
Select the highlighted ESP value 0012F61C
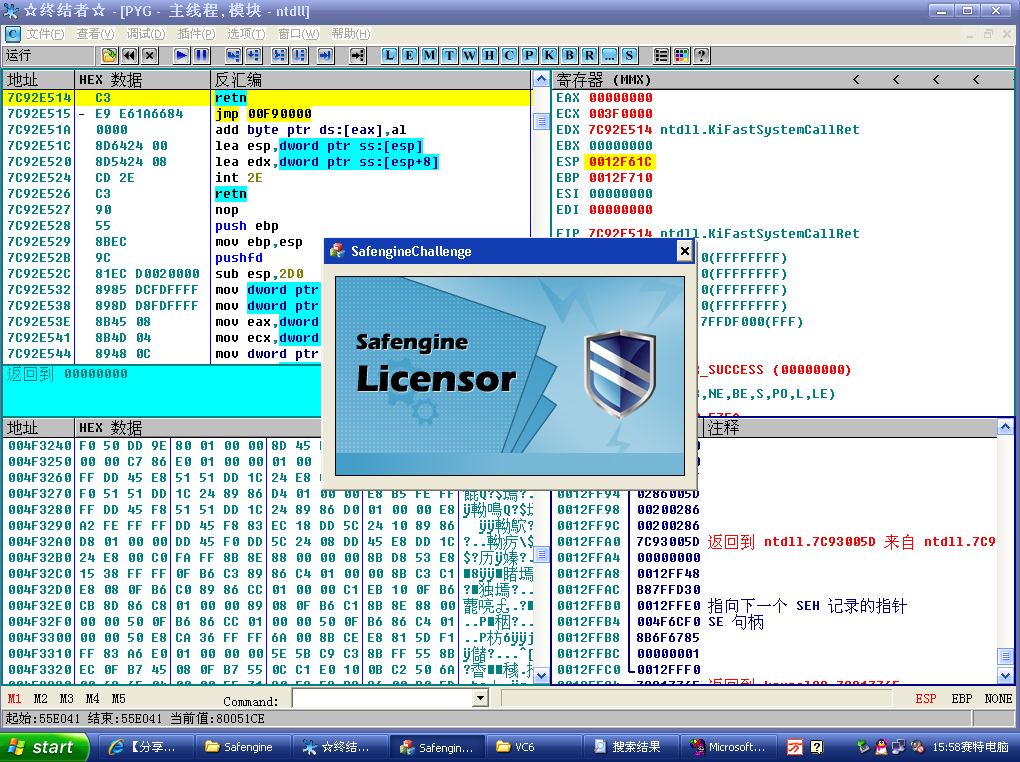click(x=621, y=161)
